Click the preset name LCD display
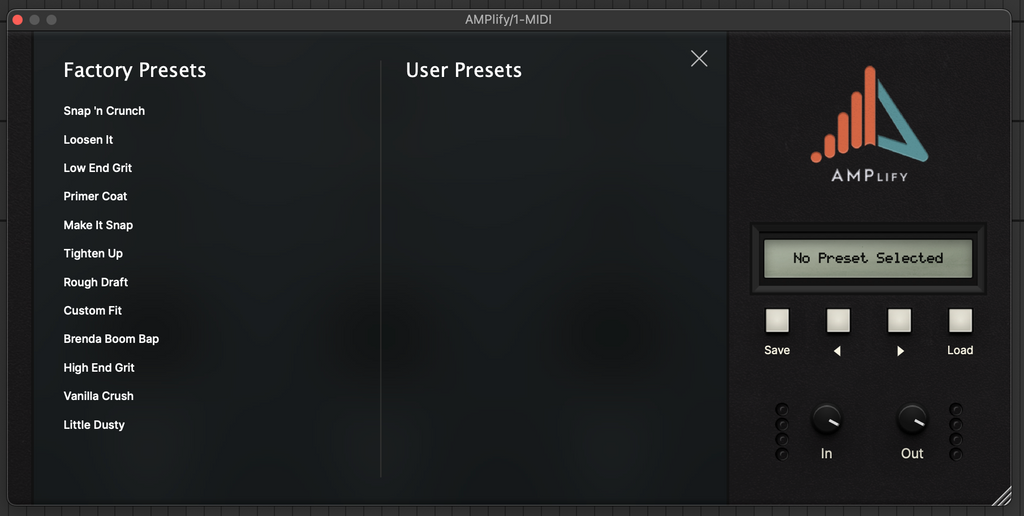 click(x=868, y=258)
